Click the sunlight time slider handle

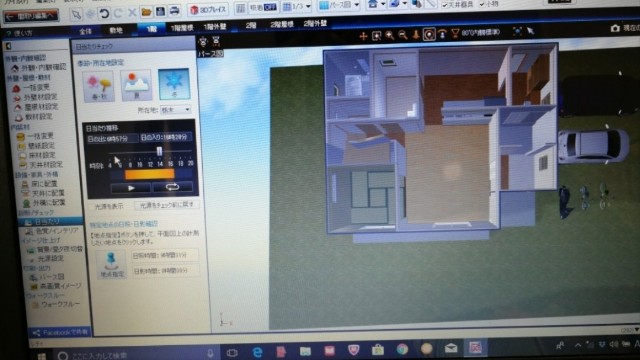coord(159,151)
